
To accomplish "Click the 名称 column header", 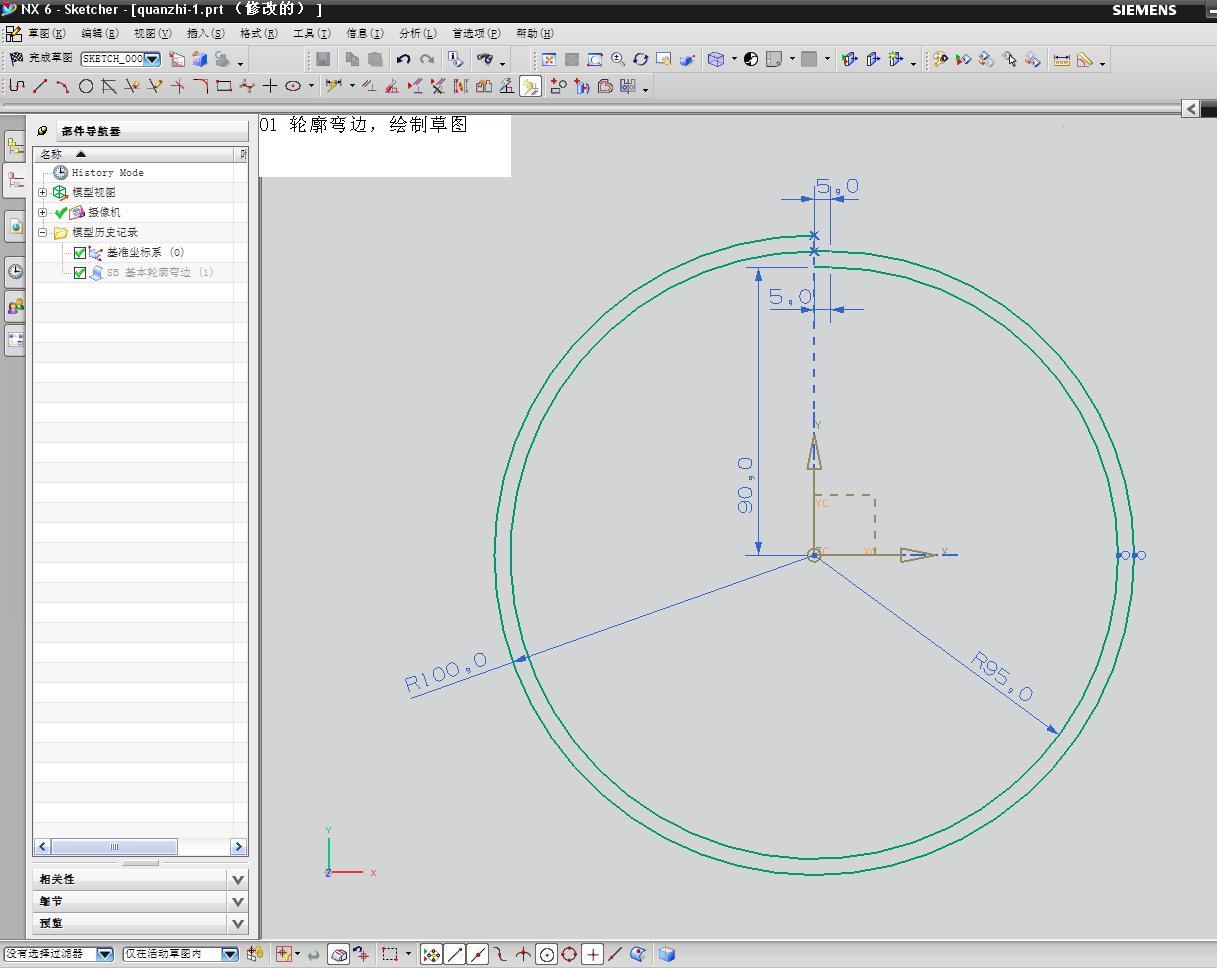I will click(134, 154).
